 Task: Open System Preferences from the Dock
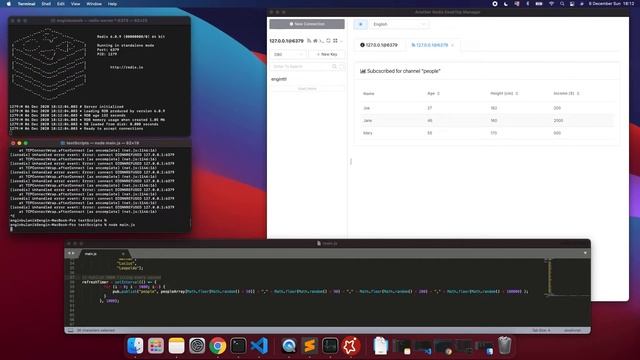[197, 346]
